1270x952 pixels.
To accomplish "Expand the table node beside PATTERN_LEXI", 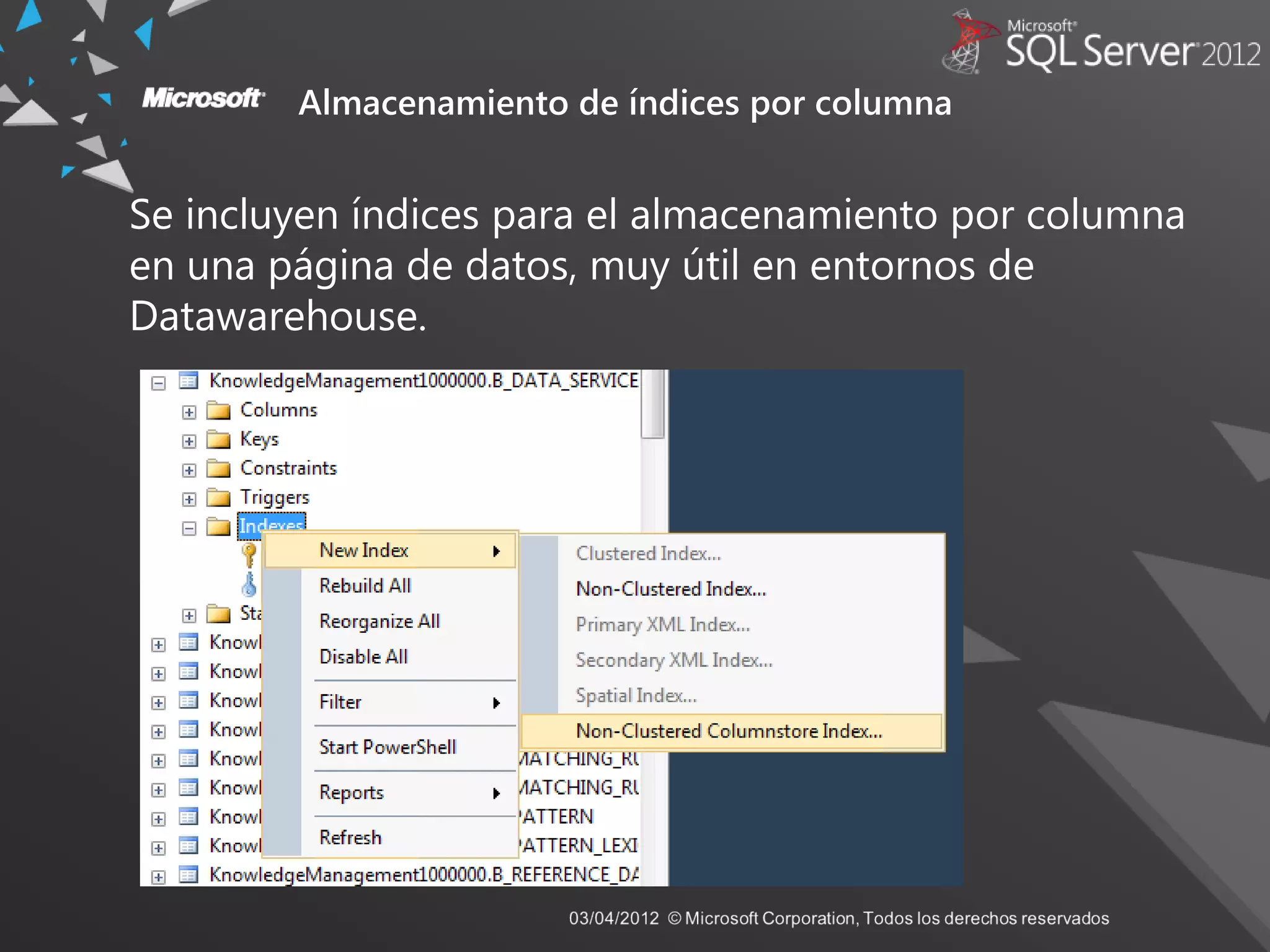I will [158, 848].
